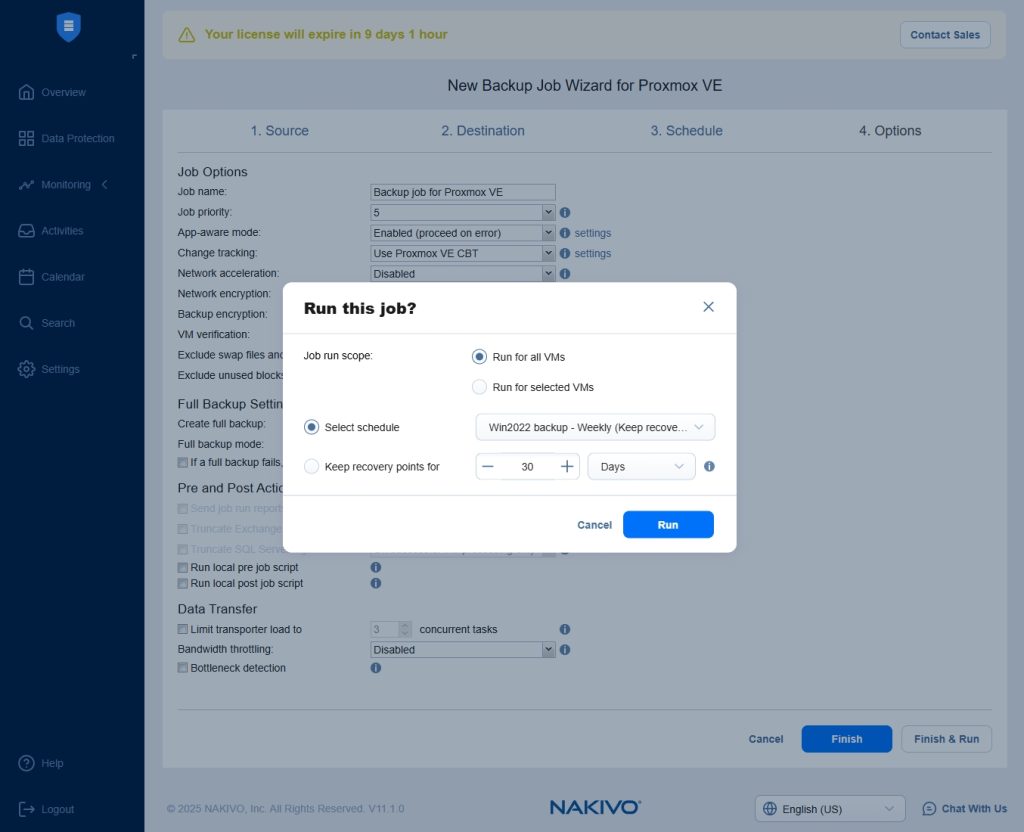Click the Chat With Us icon
The image size is (1024, 832).
click(x=929, y=809)
